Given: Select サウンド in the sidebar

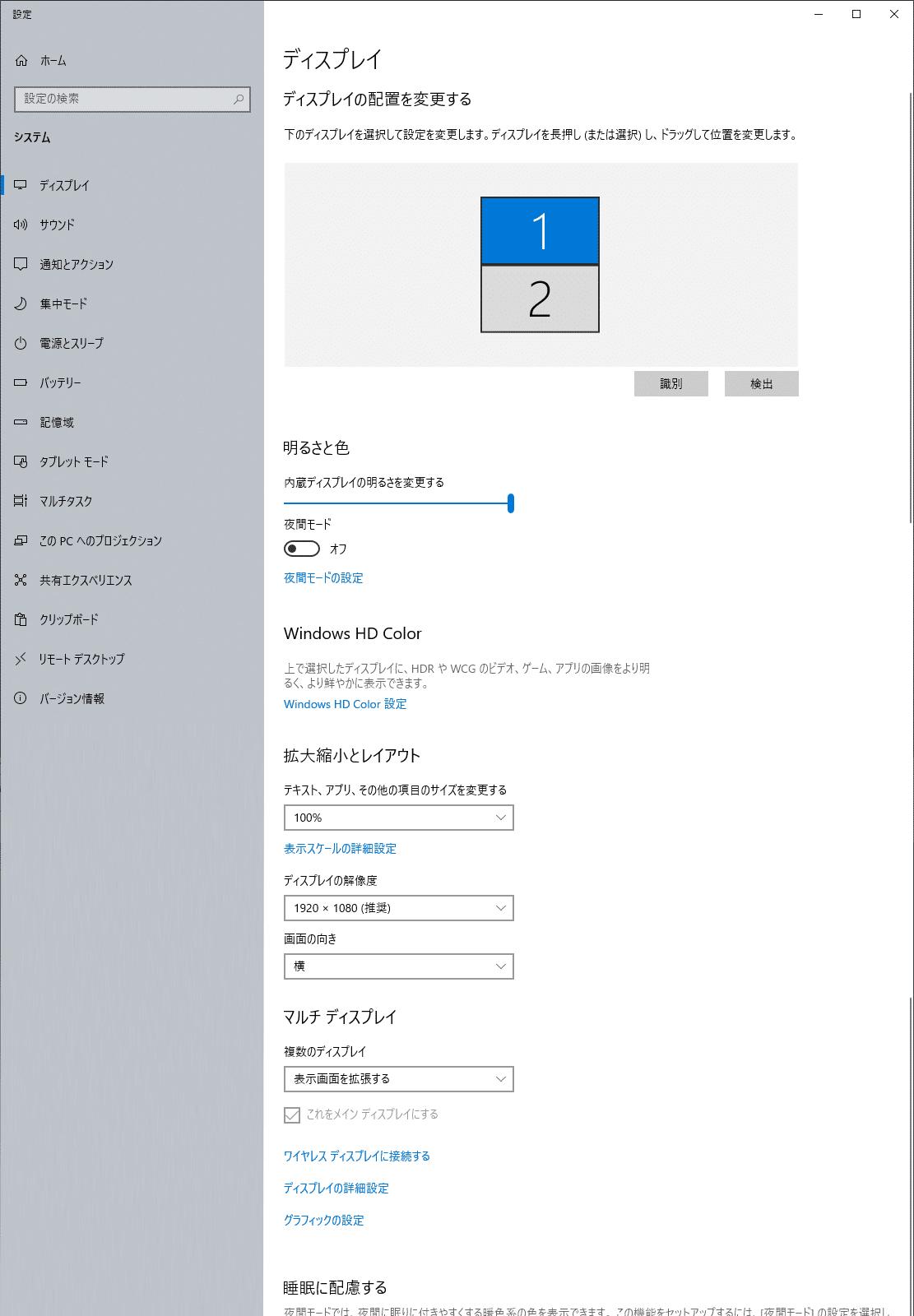Looking at the screenshot, I should click(57, 225).
